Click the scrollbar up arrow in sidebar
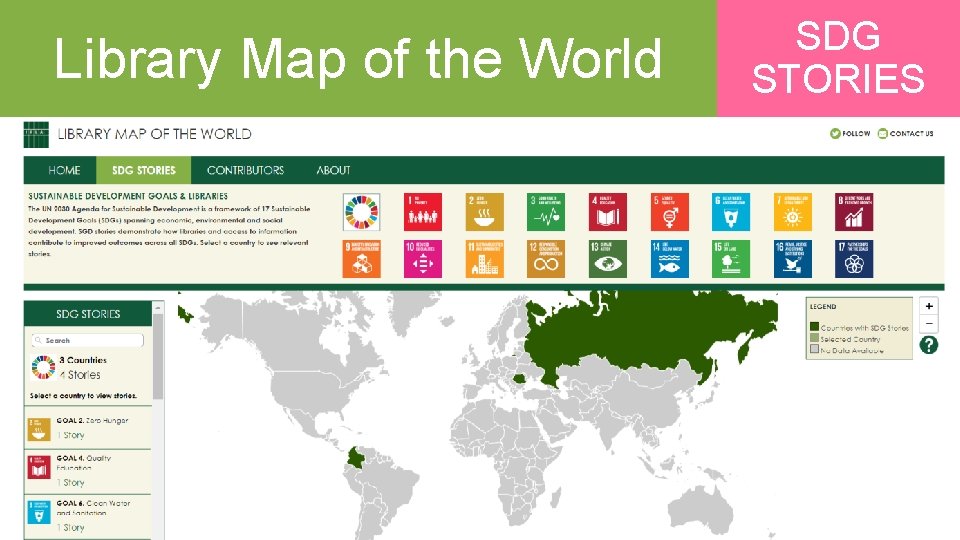This screenshot has width=960, height=540. pos(158,307)
